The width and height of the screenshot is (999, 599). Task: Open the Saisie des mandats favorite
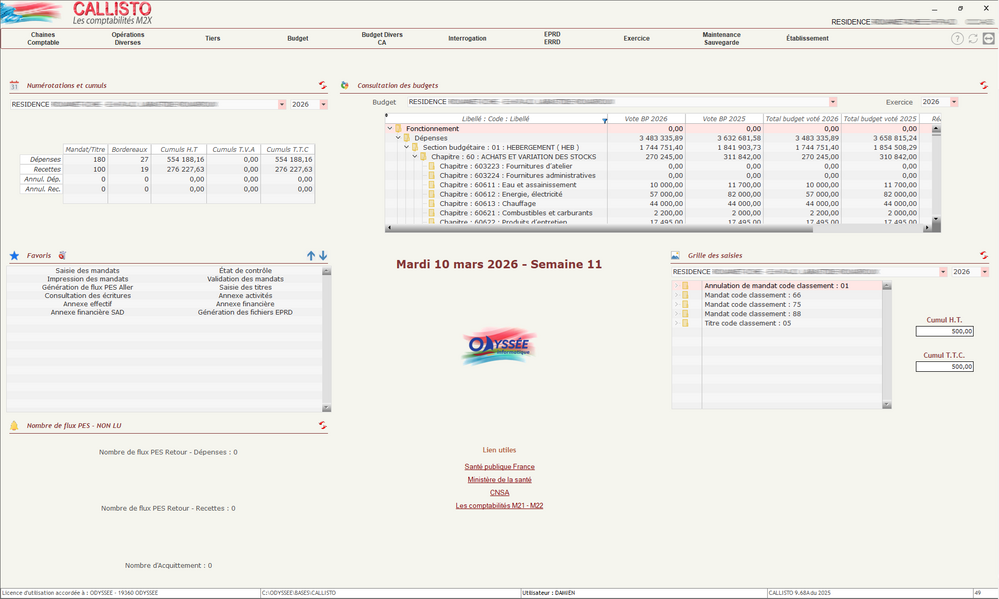pos(88,270)
